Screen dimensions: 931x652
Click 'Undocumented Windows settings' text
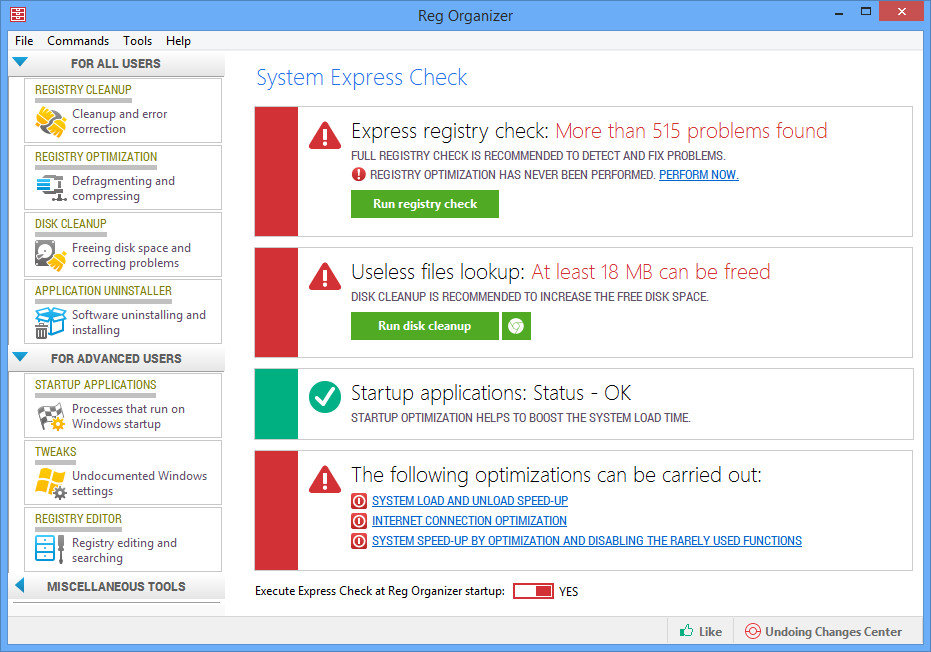[x=140, y=483]
